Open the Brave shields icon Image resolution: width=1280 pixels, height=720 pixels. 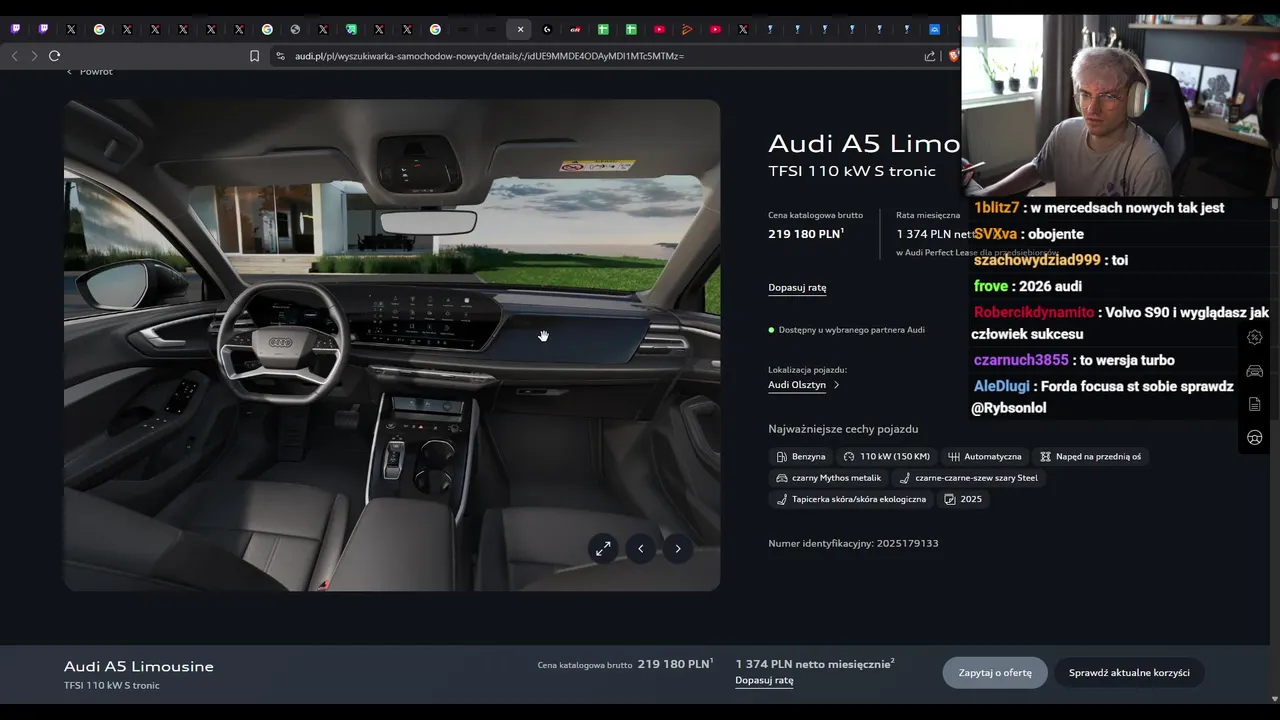tap(953, 56)
